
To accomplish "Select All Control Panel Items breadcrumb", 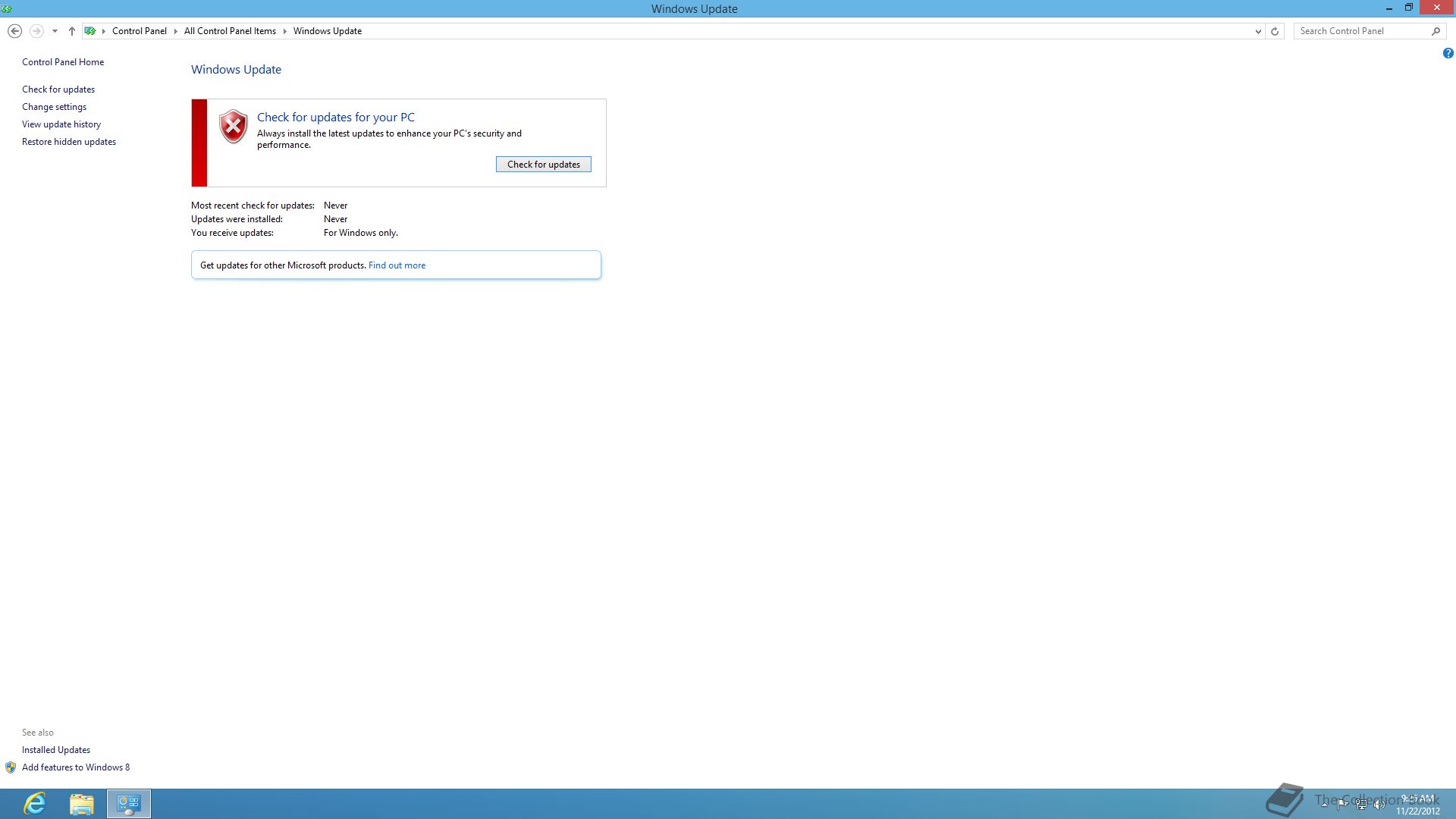I will click(230, 31).
